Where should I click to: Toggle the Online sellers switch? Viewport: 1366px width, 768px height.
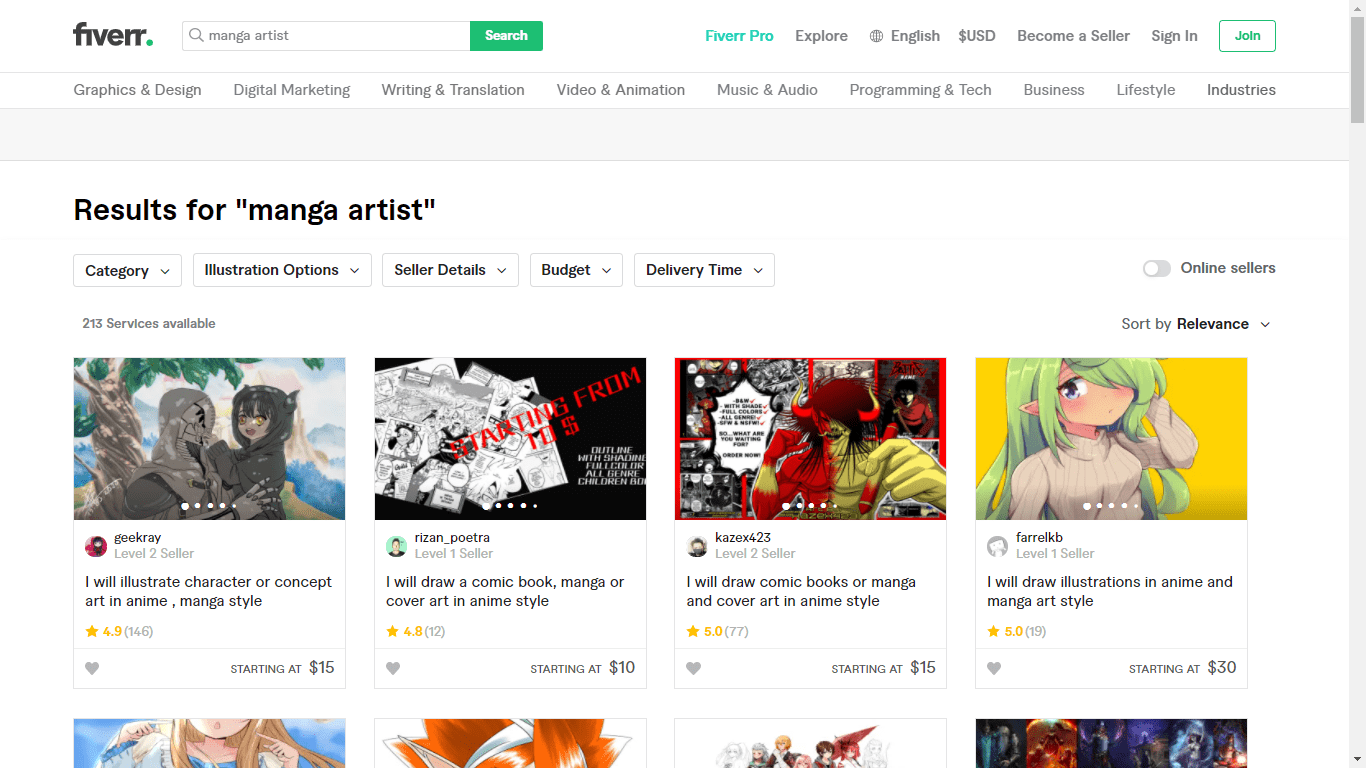(1157, 268)
